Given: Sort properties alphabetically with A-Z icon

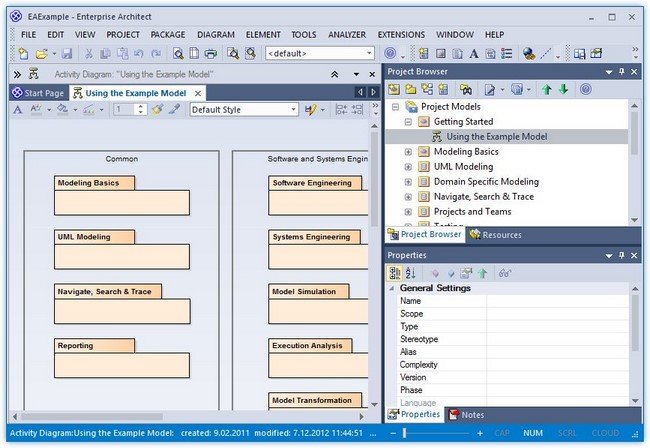Looking at the screenshot, I should (x=410, y=273).
